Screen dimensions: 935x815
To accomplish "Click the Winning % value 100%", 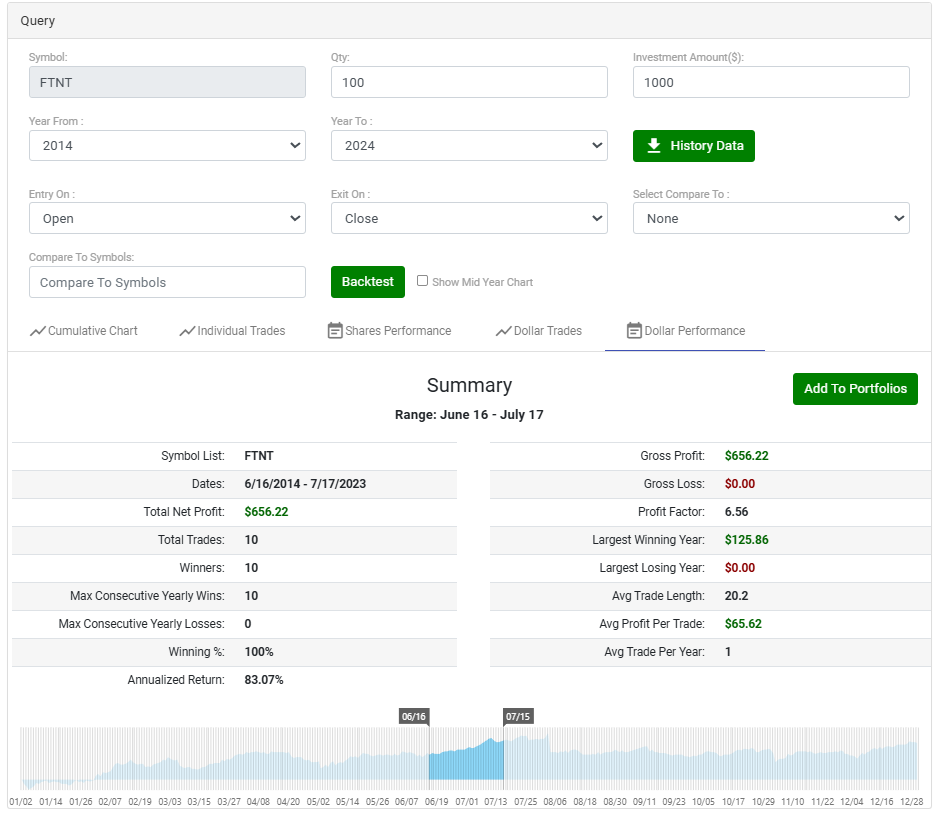I will [259, 652].
